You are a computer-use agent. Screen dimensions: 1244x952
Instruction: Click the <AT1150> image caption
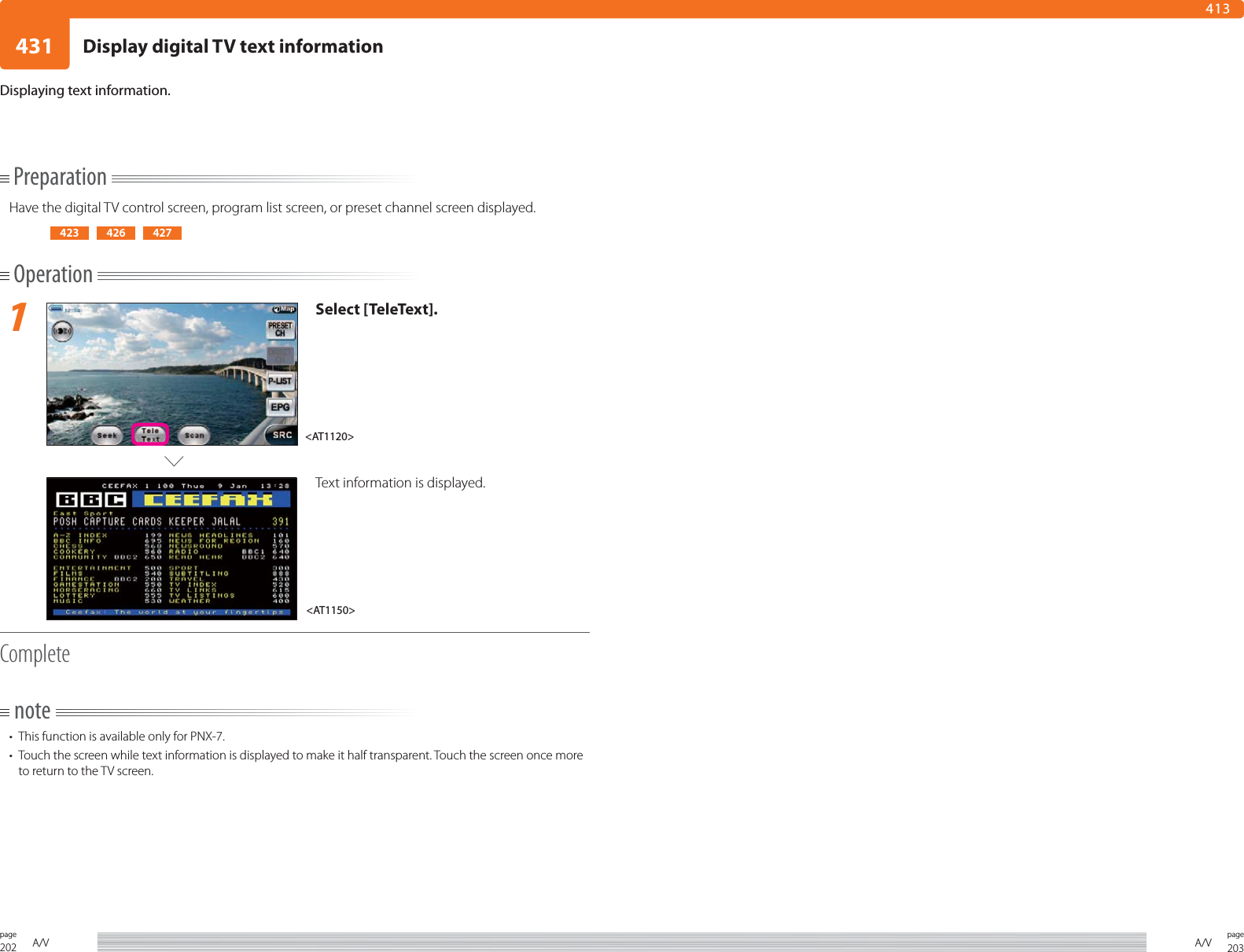click(330, 610)
